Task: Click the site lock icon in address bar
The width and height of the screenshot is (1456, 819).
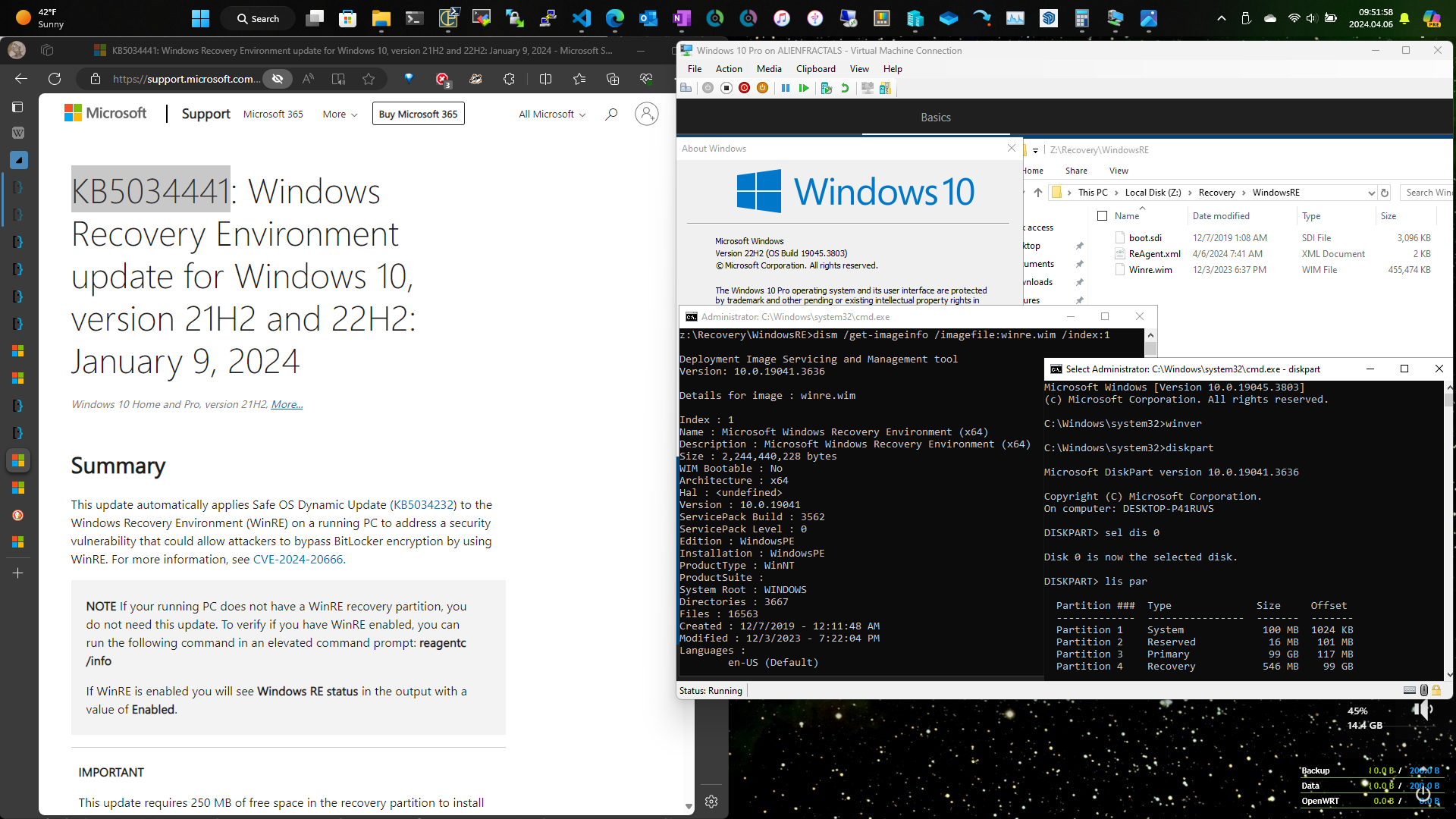Action: [96, 79]
